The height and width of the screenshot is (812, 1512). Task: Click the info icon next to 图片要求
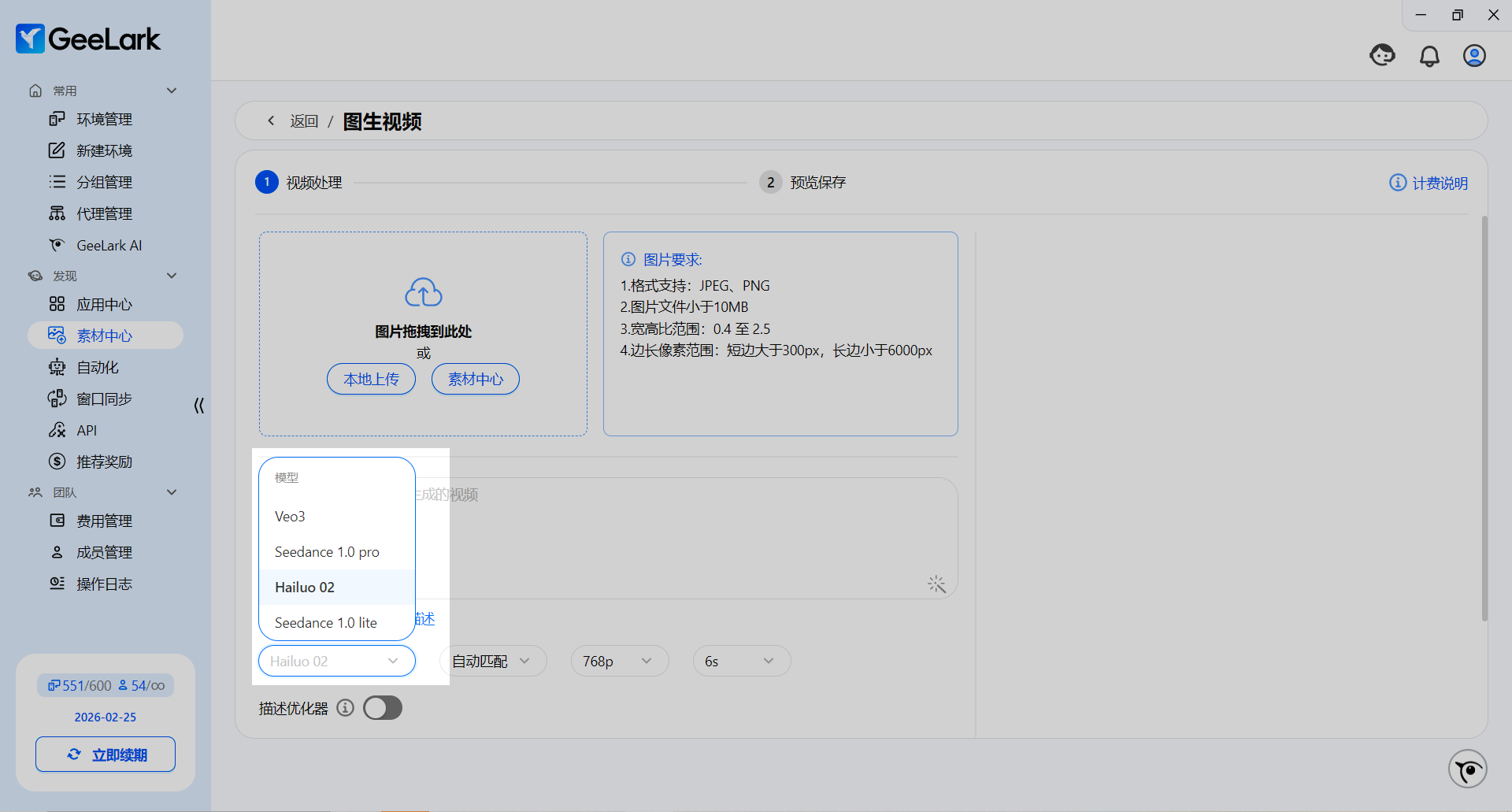(x=628, y=259)
